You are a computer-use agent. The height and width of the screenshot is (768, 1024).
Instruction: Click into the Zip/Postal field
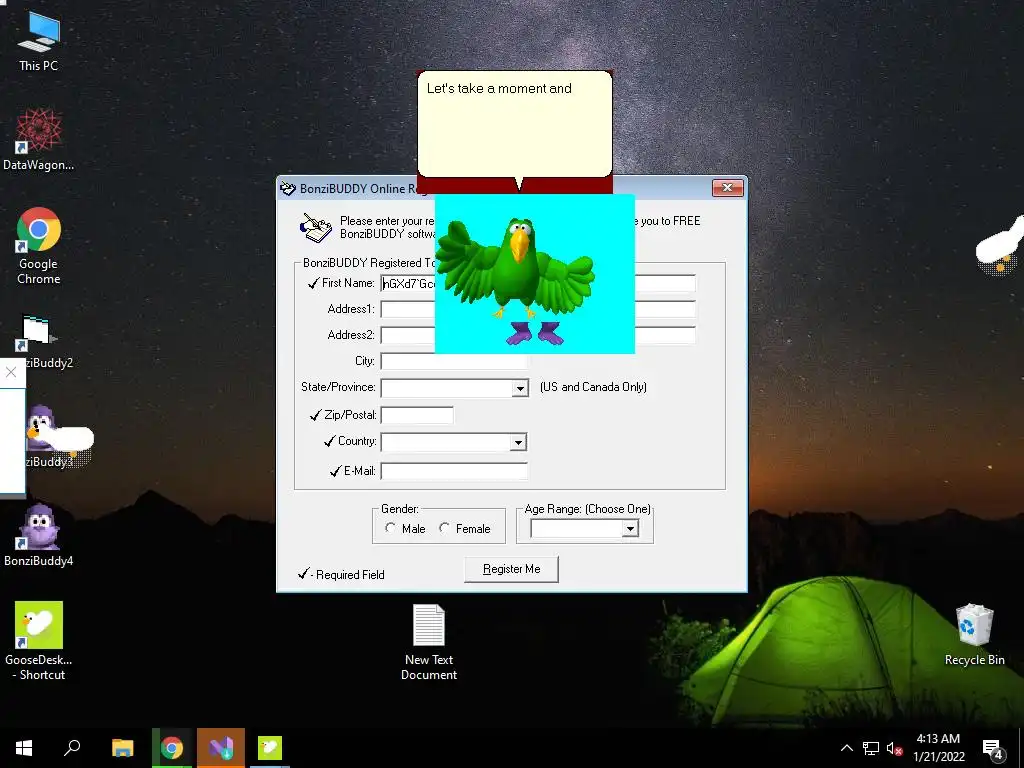point(417,415)
